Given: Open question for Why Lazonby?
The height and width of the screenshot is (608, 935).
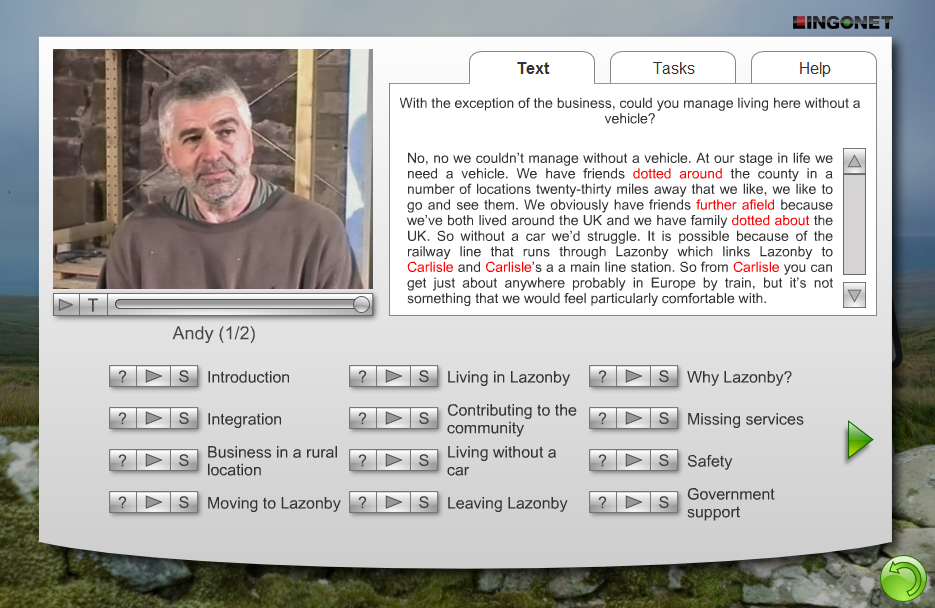Looking at the screenshot, I should 603,377.
